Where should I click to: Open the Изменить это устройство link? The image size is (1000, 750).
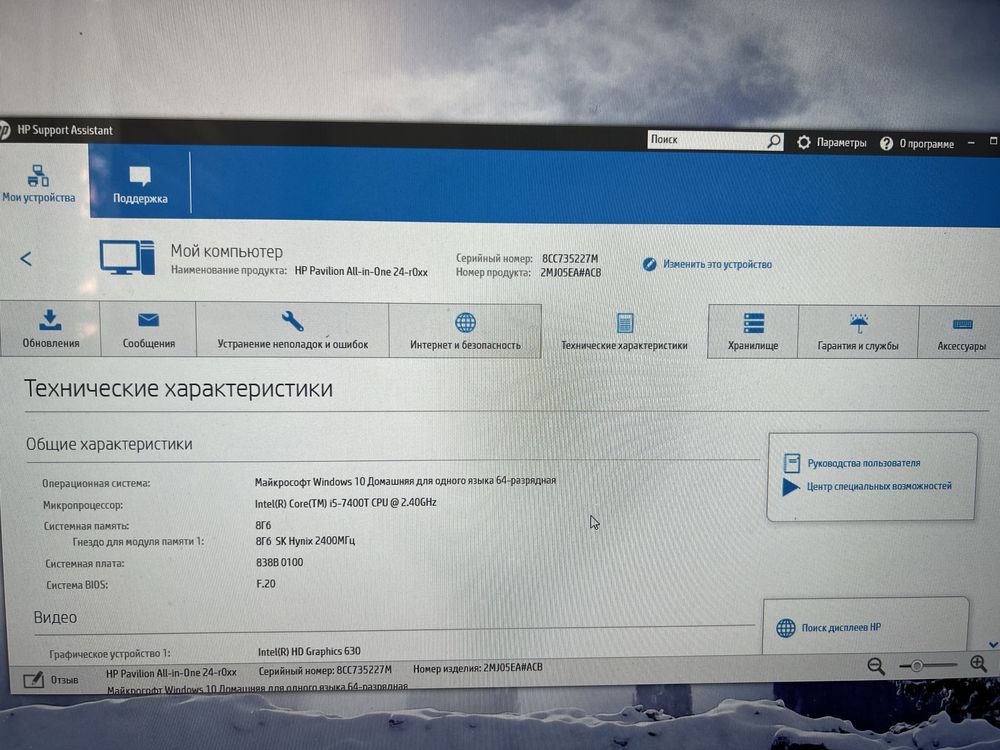717,264
